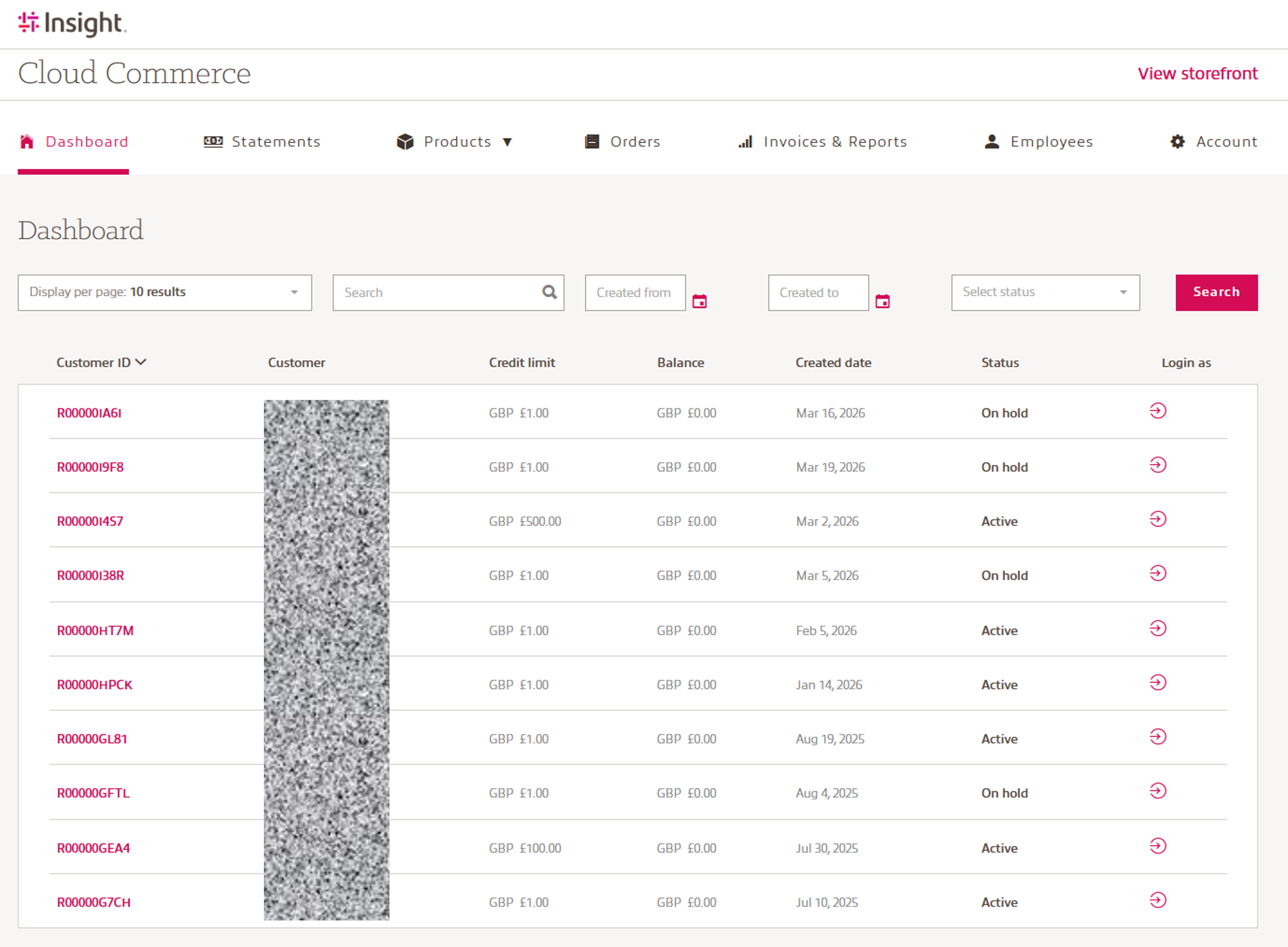Switch to the Employees tab
Viewport: 1288px width, 947px height.
(1038, 141)
